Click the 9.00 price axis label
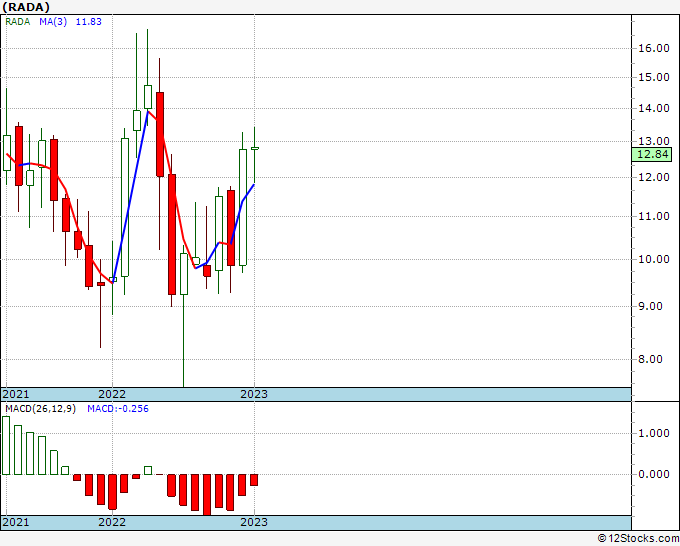Viewport: 680px width, 546px height. pyautogui.click(x=650, y=306)
